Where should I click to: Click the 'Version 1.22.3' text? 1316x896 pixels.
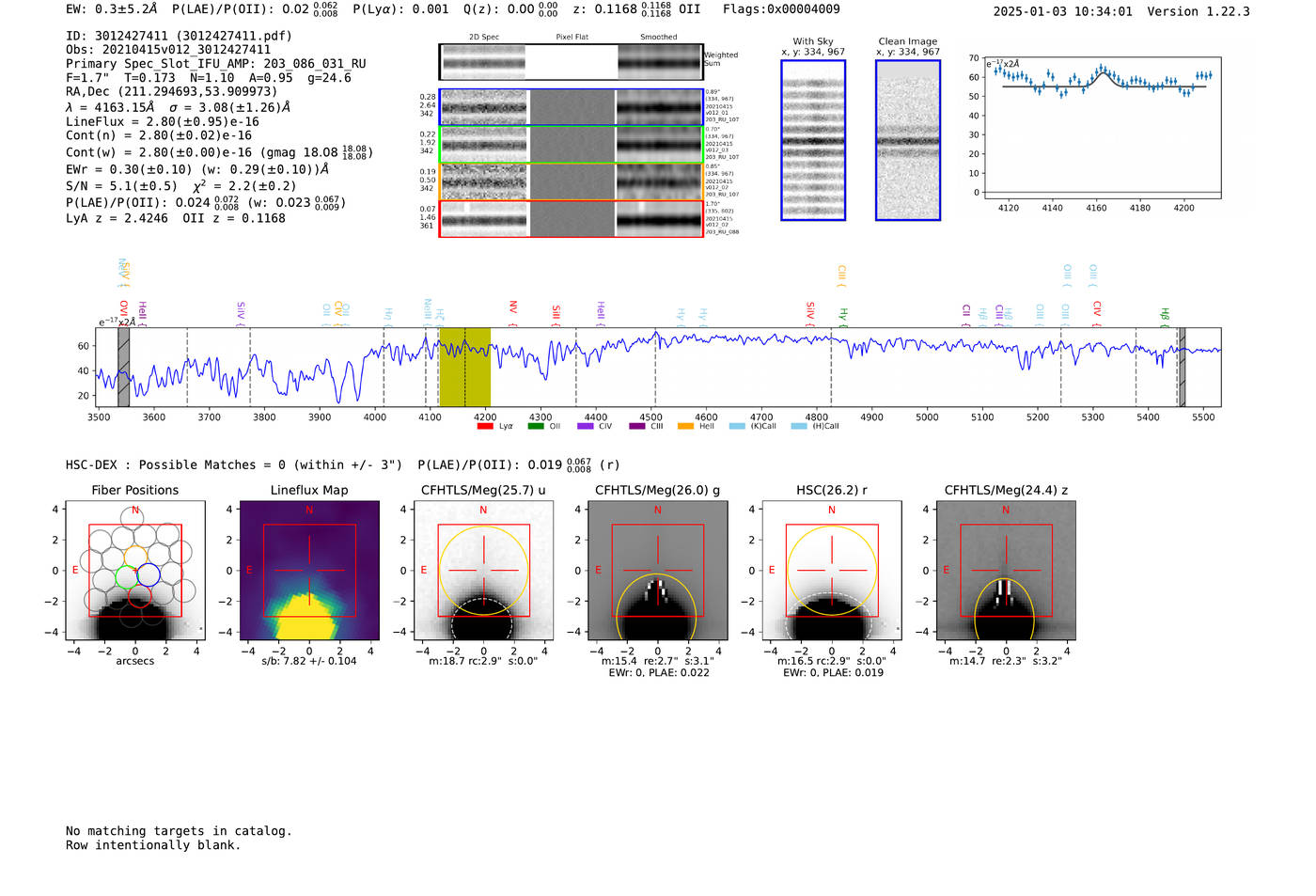point(1198,12)
